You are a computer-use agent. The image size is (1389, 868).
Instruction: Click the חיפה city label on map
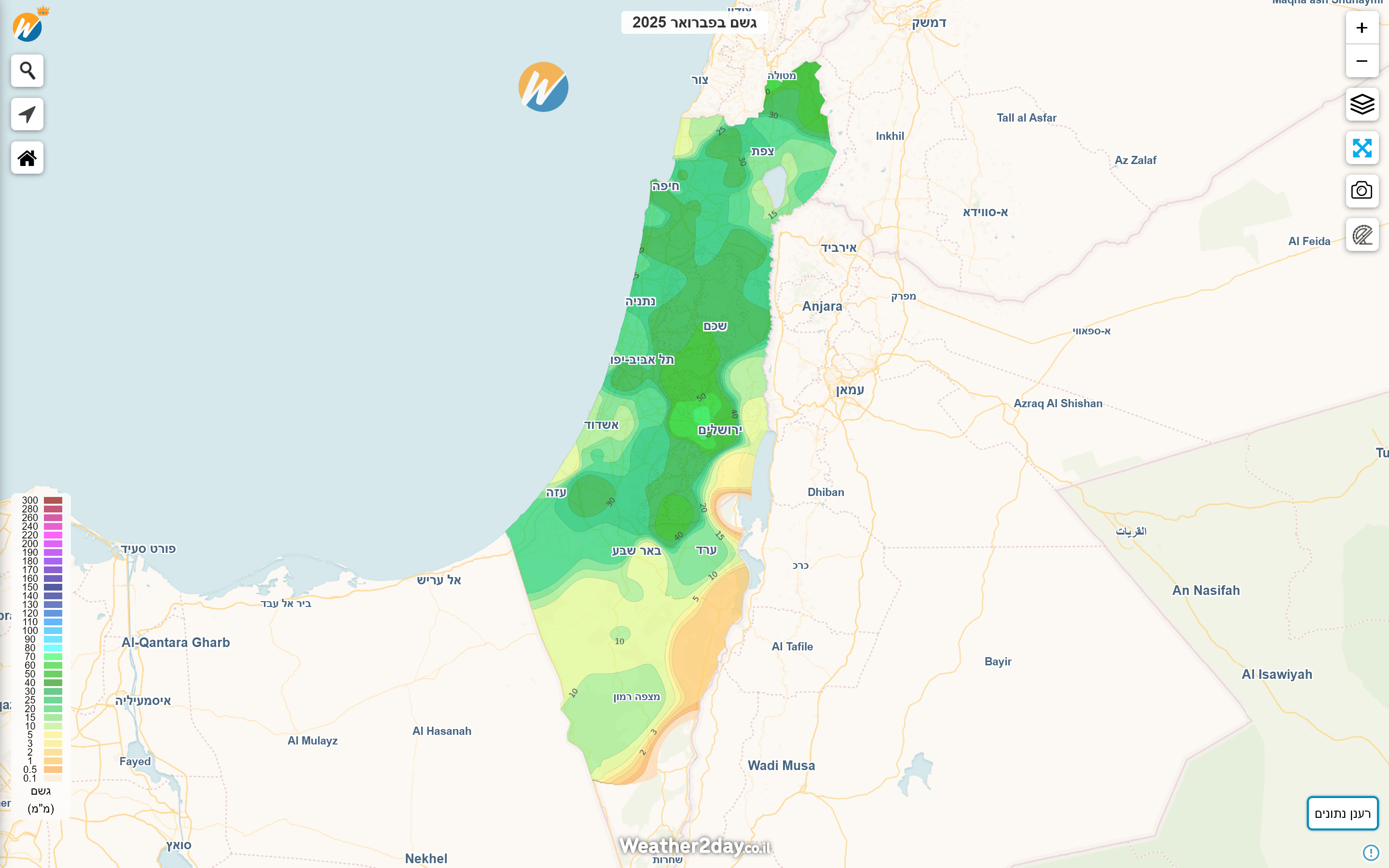click(x=665, y=186)
